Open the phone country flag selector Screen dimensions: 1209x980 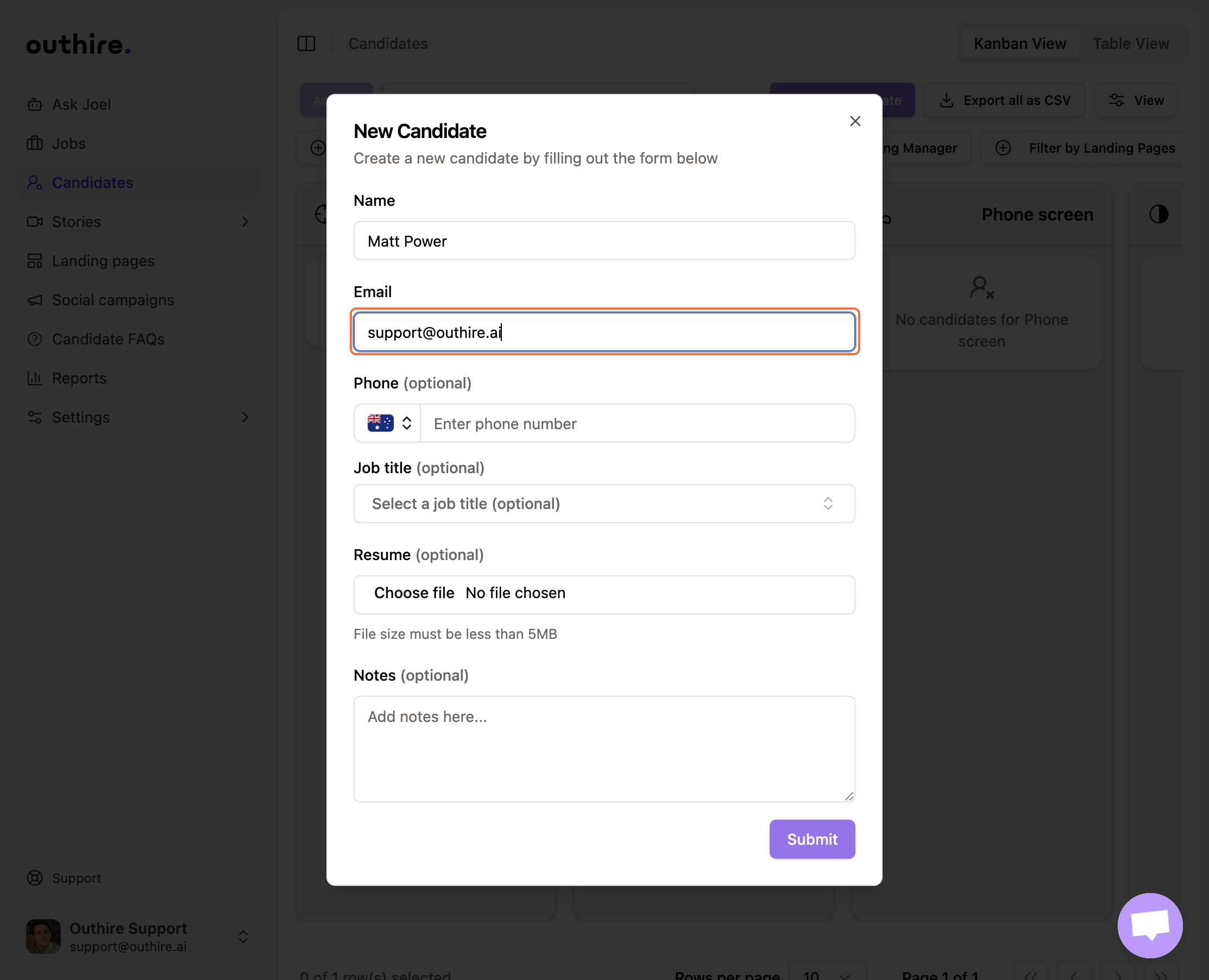tap(388, 423)
